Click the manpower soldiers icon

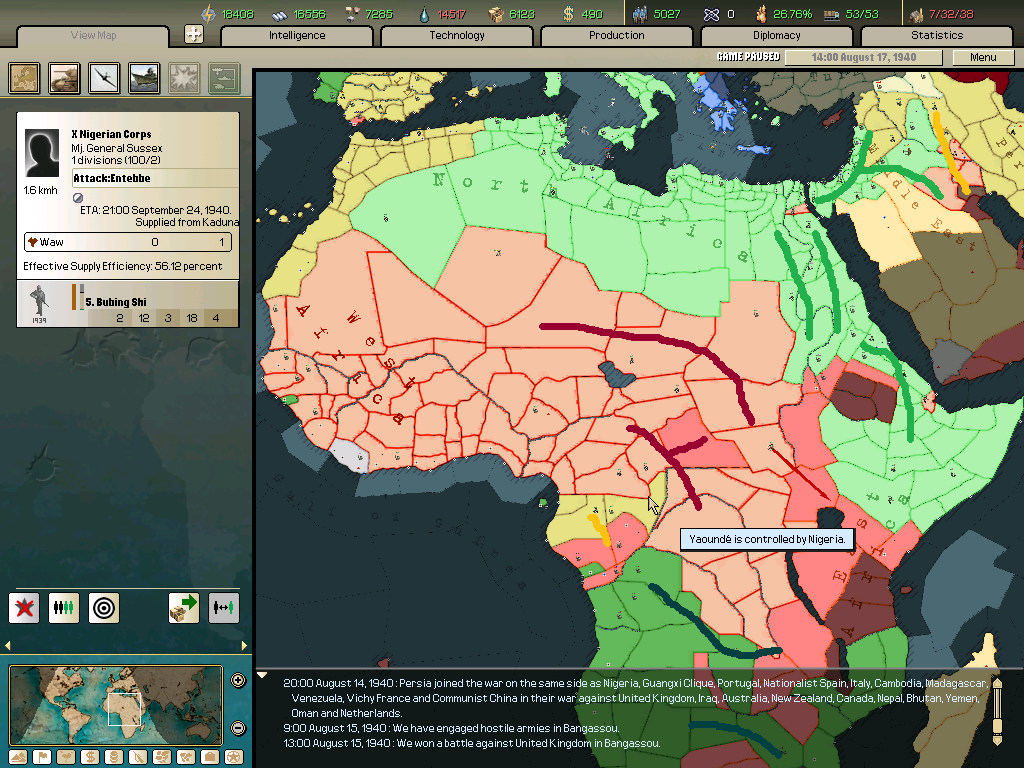640,14
